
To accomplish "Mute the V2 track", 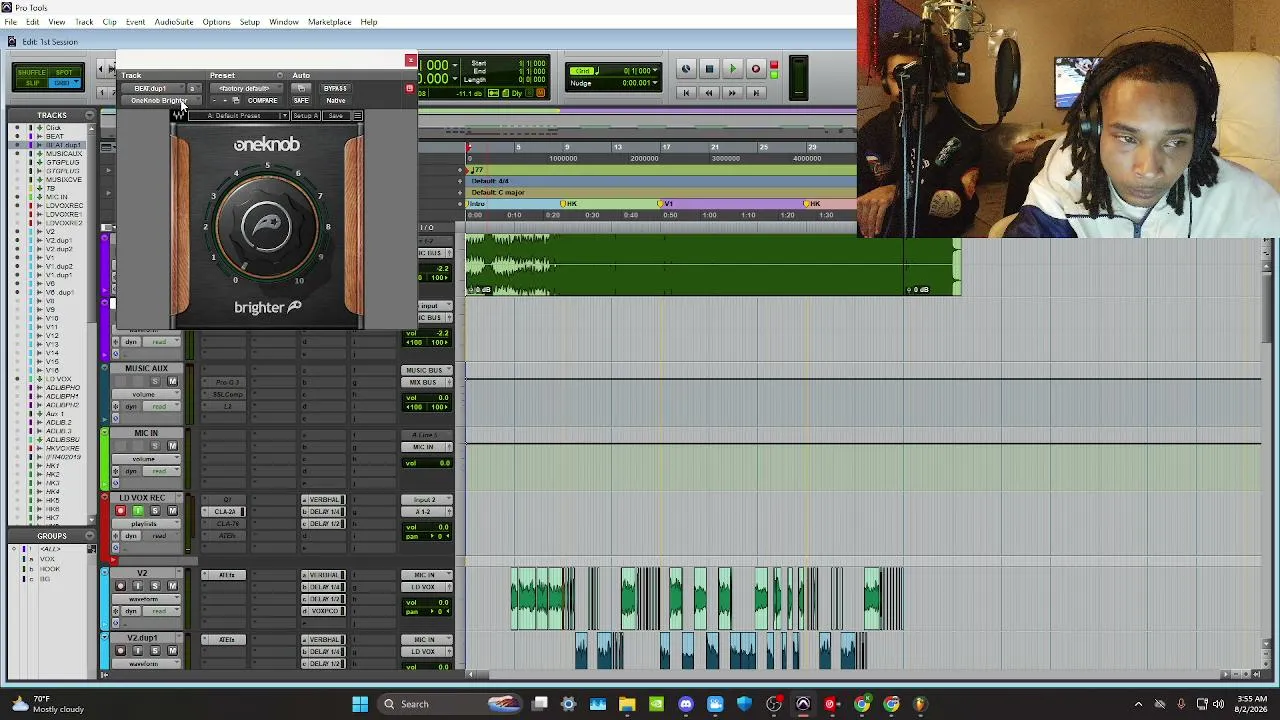I will (x=172, y=586).
